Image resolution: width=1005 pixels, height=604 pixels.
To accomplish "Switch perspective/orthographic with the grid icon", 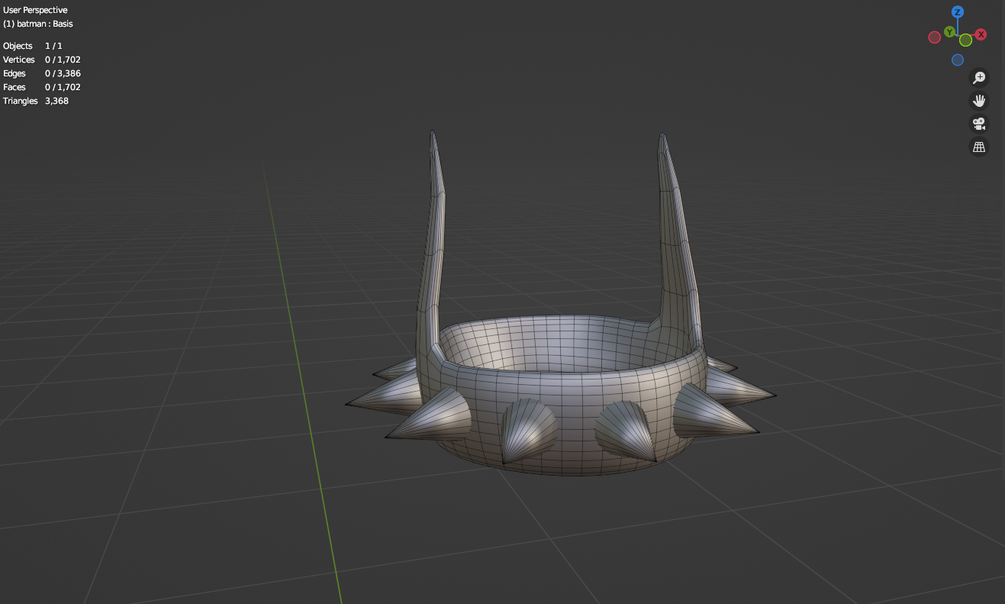I will coord(979,147).
